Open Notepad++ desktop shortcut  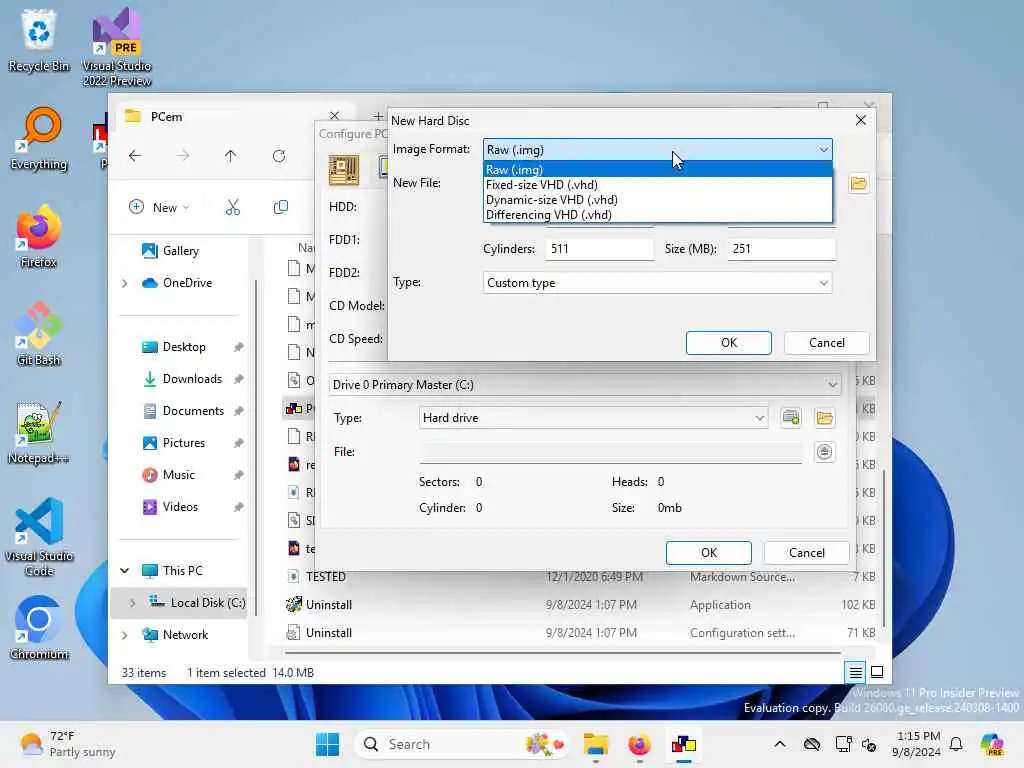click(39, 432)
